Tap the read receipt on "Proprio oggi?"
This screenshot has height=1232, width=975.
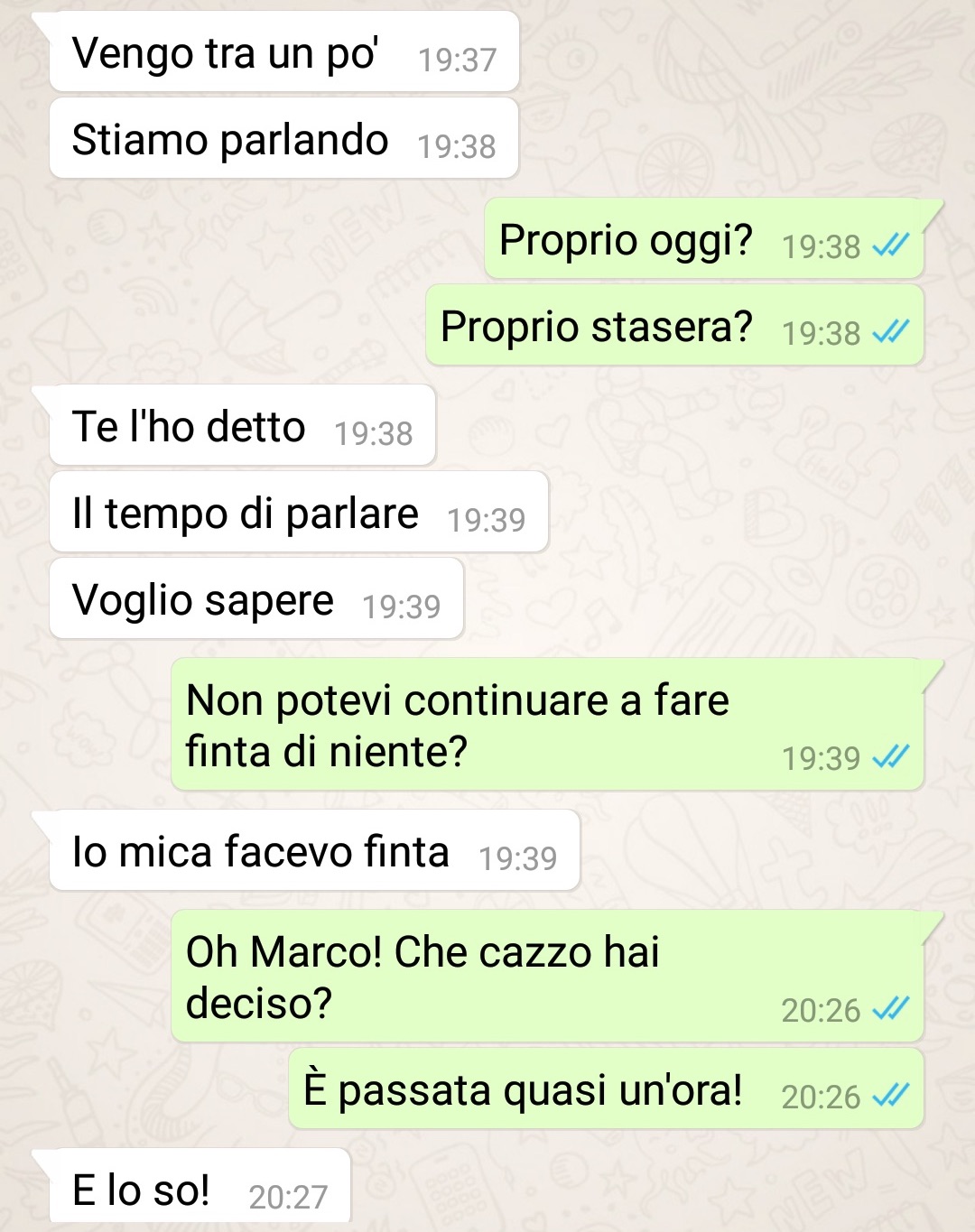[890, 245]
